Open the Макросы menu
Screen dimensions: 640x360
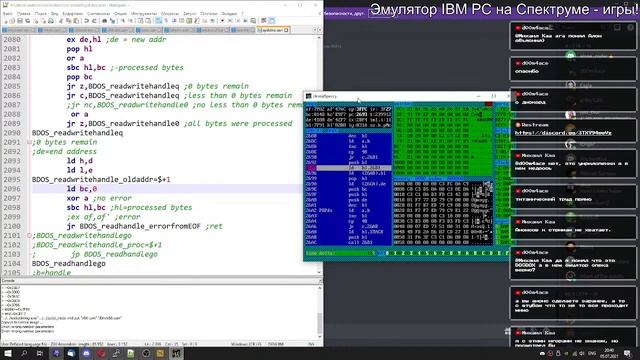tap(170, 13)
